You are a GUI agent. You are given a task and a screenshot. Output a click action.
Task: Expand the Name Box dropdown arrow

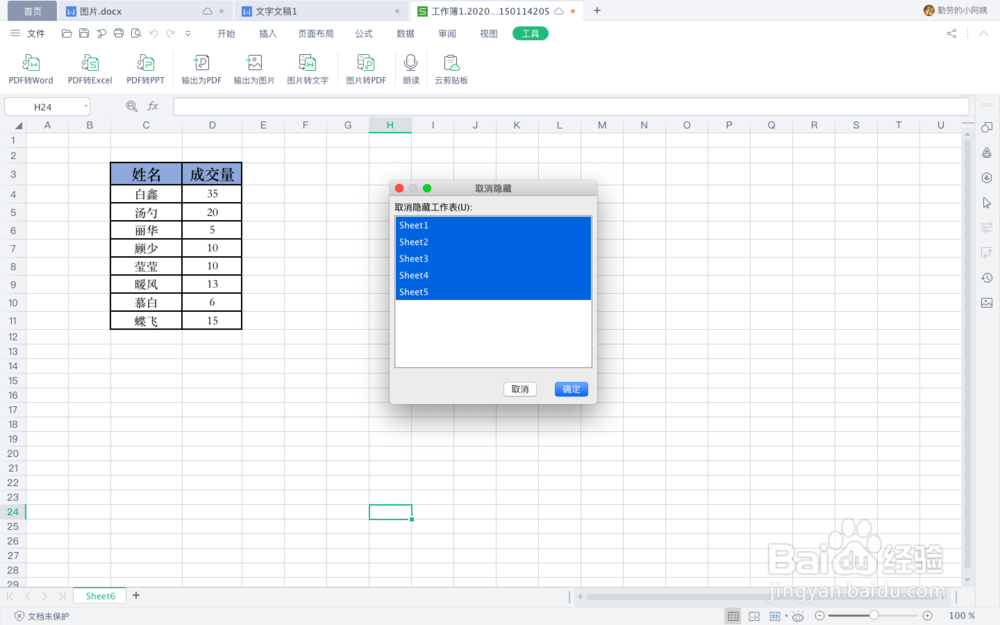coord(85,107)
